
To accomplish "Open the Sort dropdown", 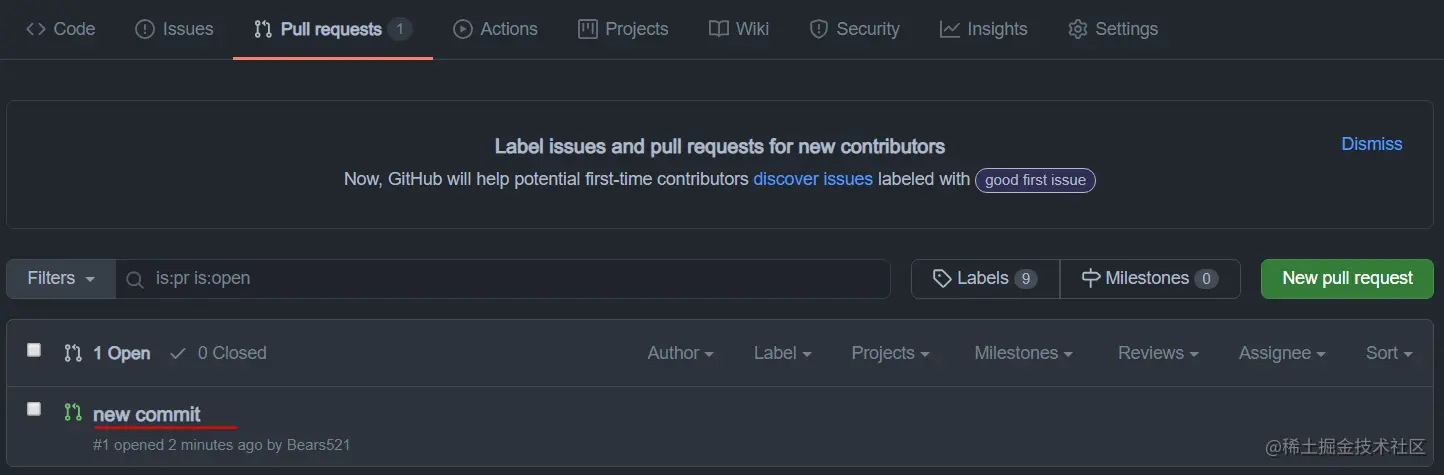I will (x=1389, y=353).
